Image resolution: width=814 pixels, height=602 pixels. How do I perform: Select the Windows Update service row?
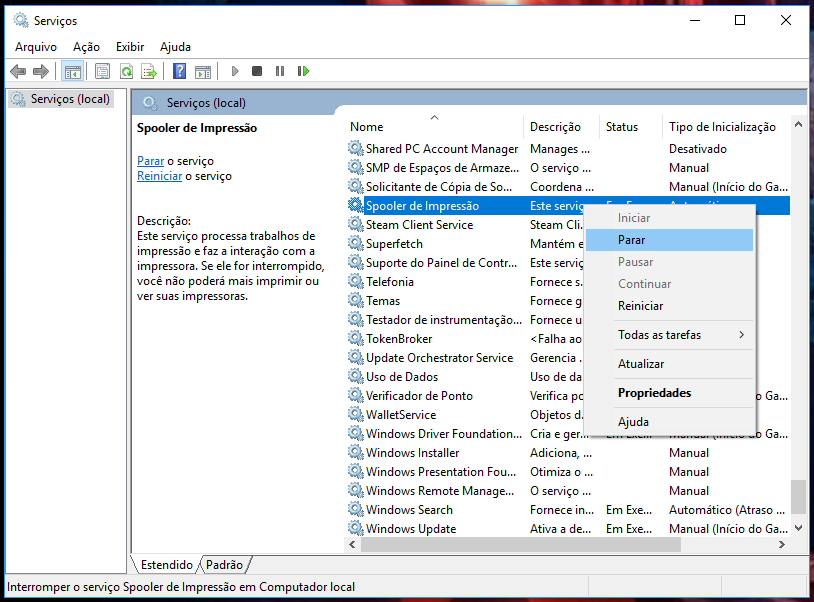pos(568,529)
